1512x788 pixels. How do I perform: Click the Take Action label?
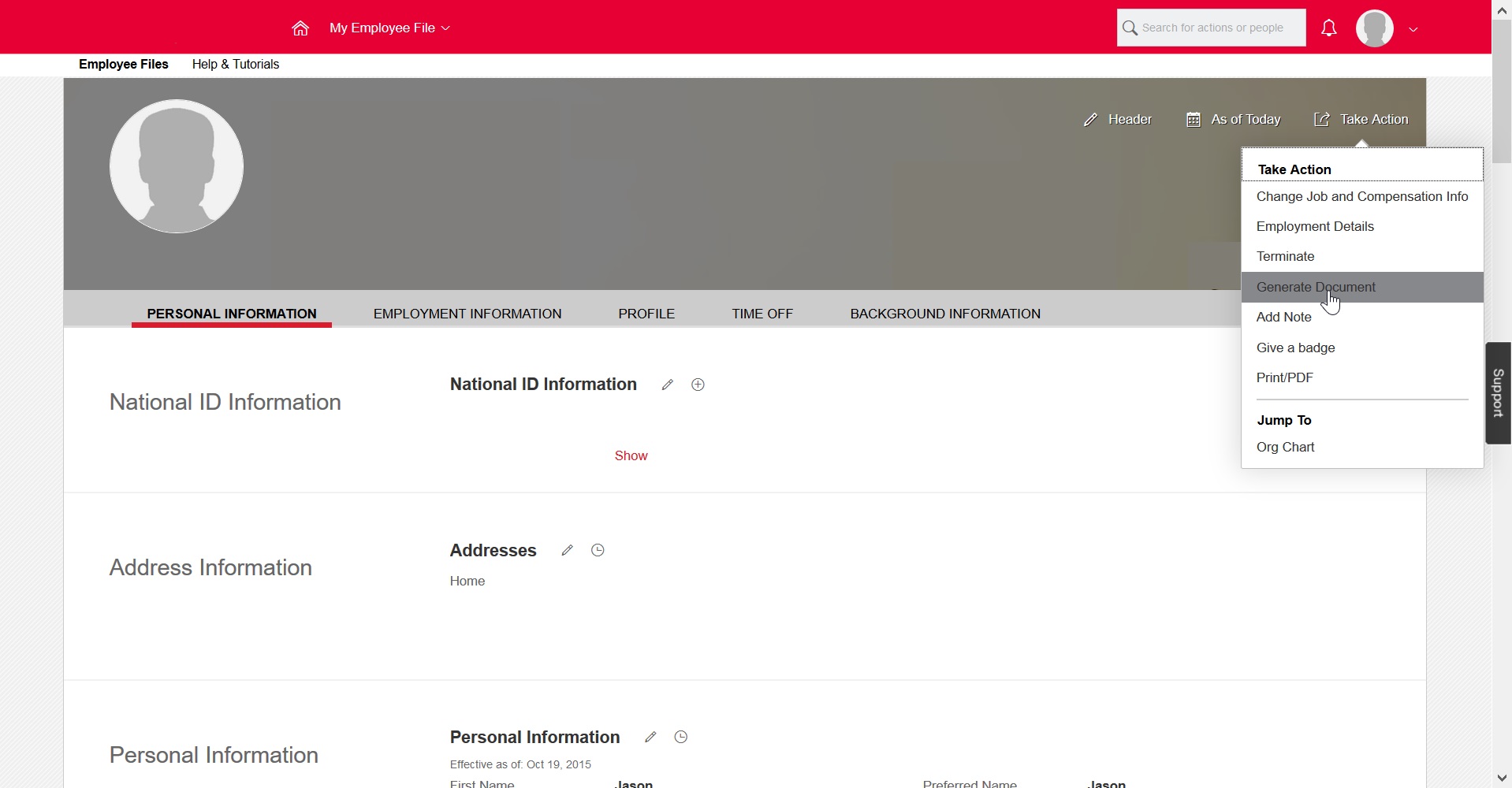point(1374,120)
